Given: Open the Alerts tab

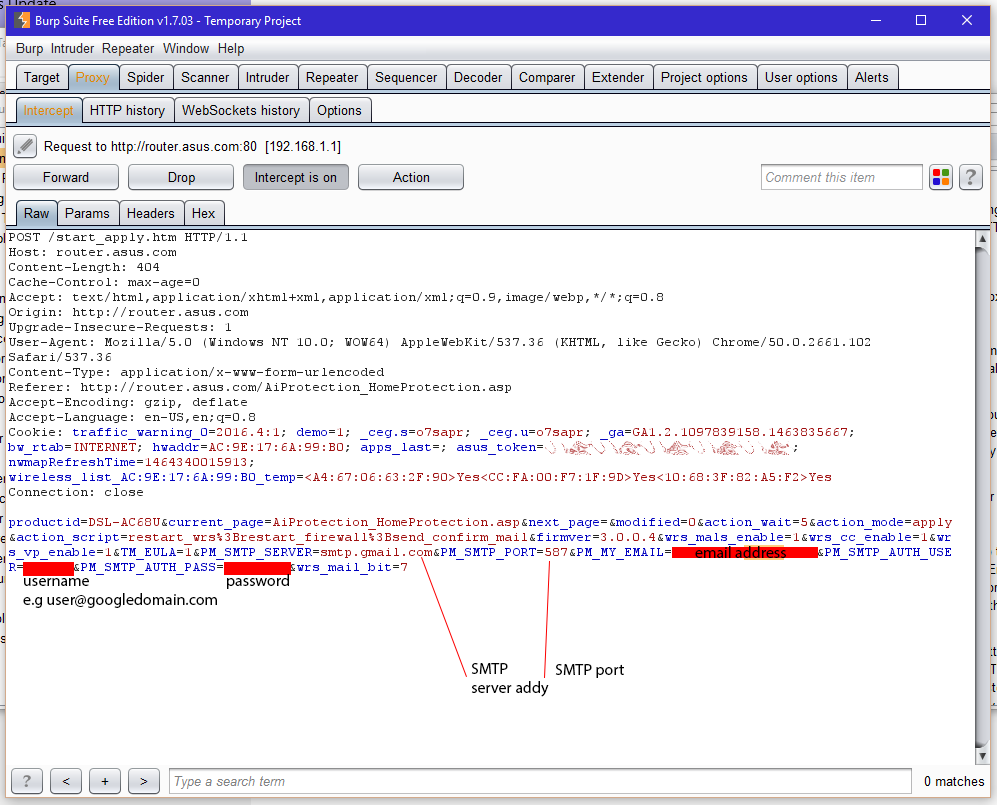Looking at the screenshot, I should (x=871, y=78).
